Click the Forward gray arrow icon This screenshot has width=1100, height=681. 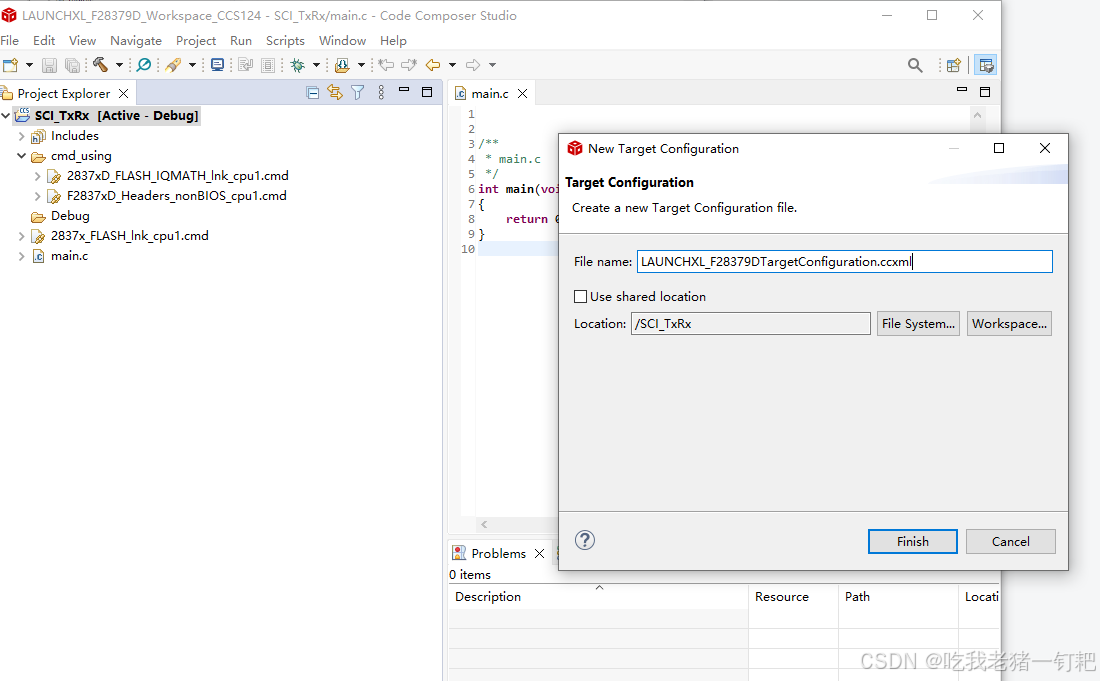[x=474, y=65]
